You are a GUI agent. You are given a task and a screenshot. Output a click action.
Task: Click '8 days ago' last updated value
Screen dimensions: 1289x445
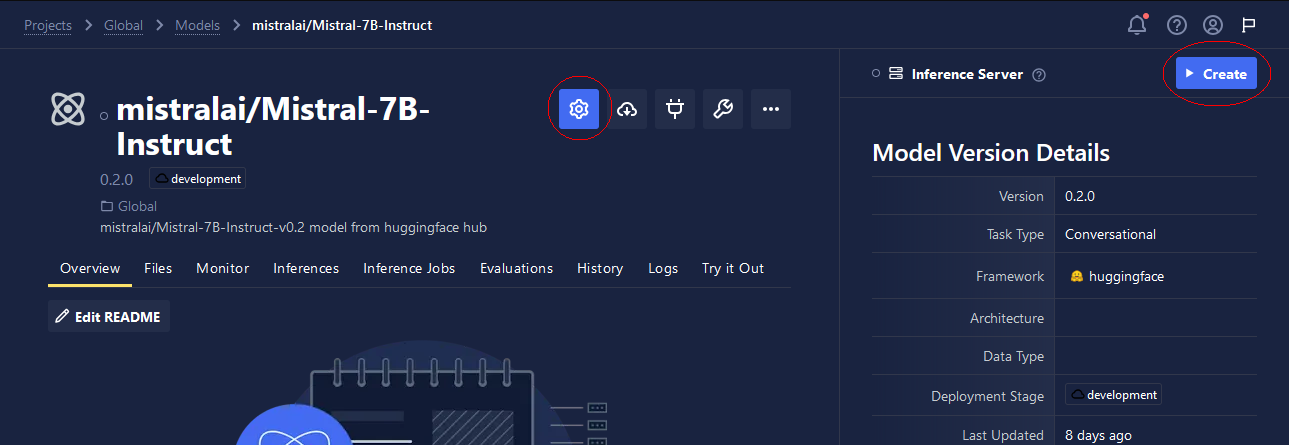click(1098, 435)
